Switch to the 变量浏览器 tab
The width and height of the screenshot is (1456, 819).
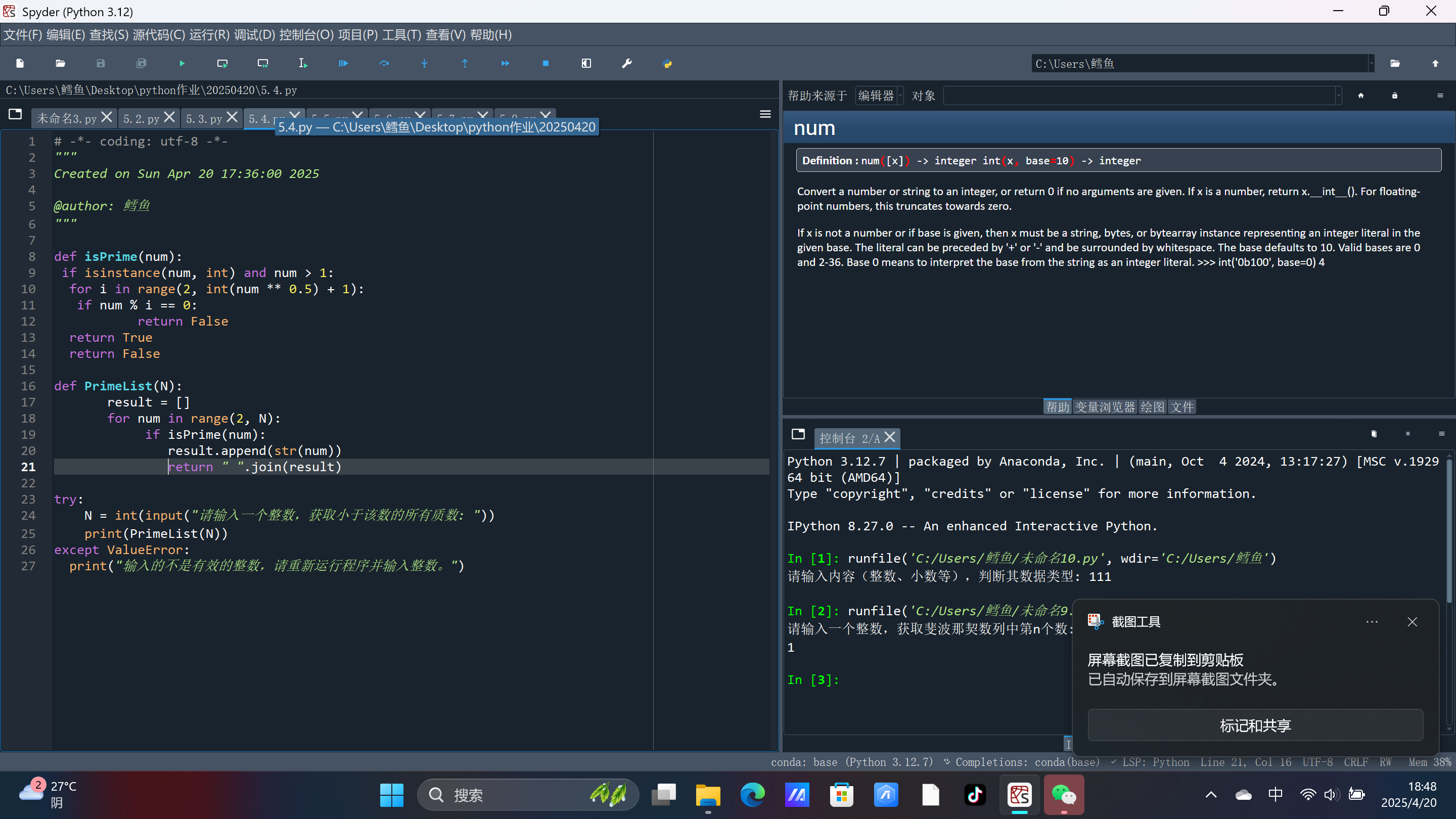(1105, 407)
